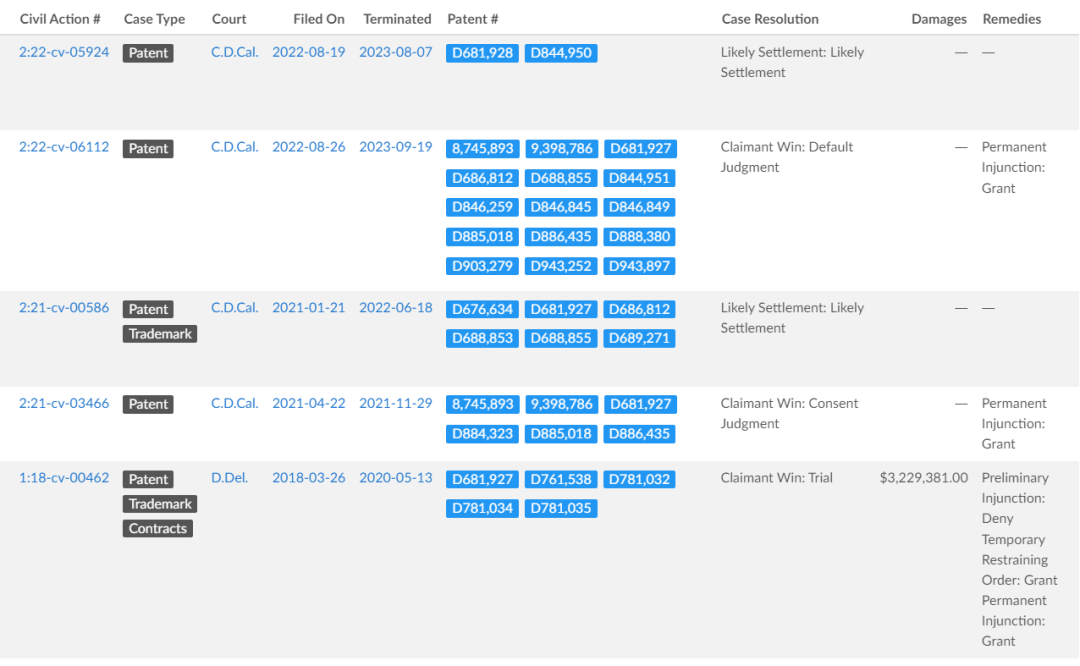Sort by the Terminated column header
The image size is (1080, 666).
click(397, 19)
